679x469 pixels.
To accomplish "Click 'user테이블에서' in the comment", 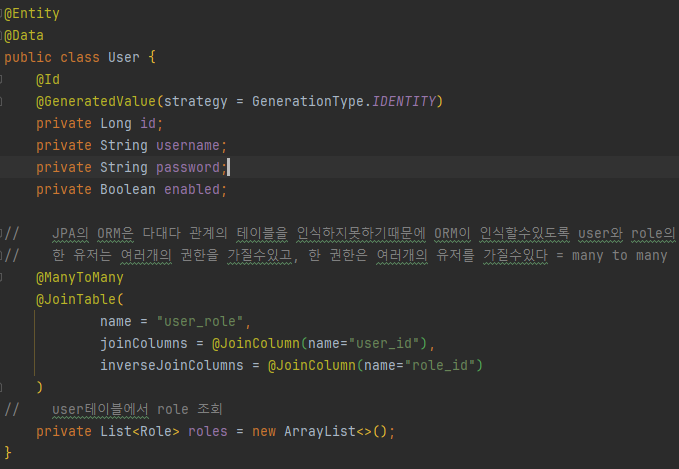I will [100, 410].
